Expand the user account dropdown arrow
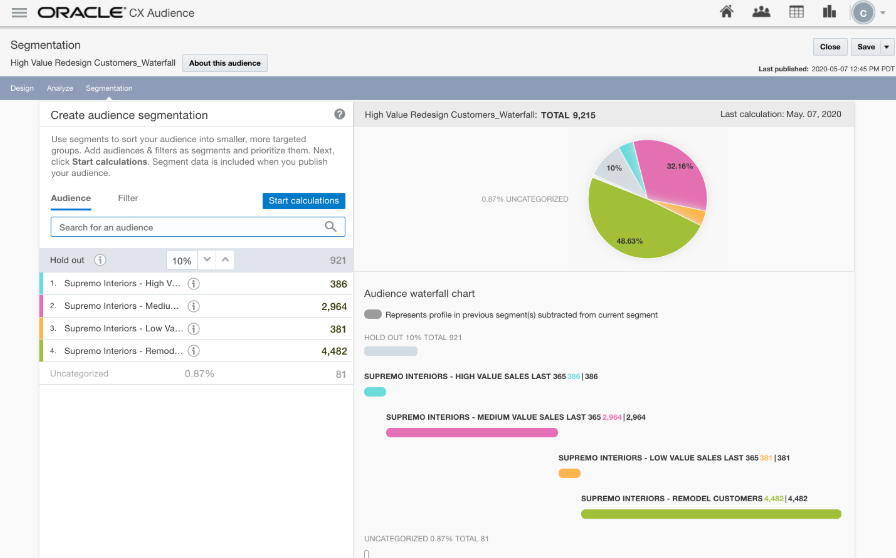 883,13
